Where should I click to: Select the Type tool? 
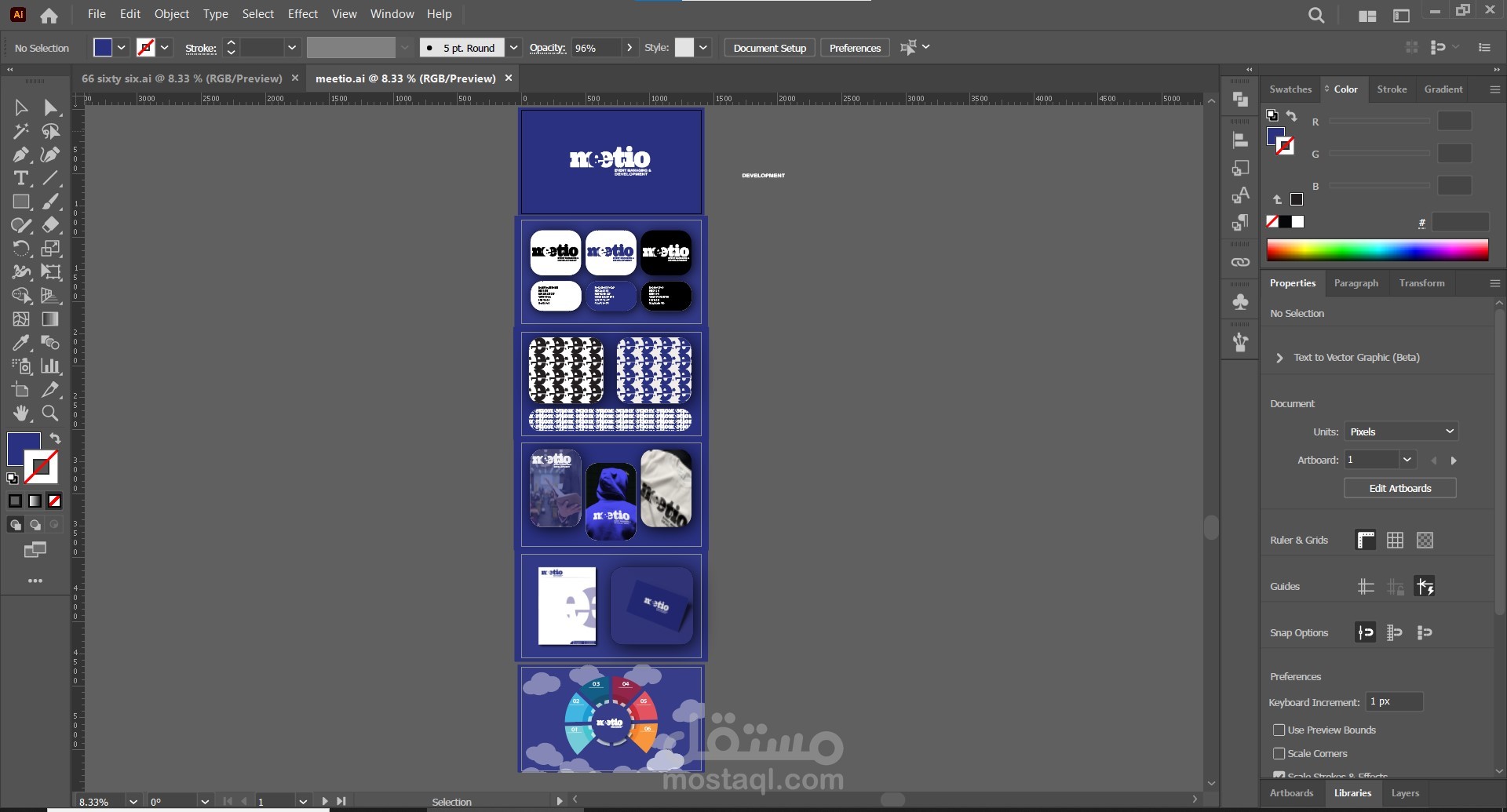tap(21, 178)
